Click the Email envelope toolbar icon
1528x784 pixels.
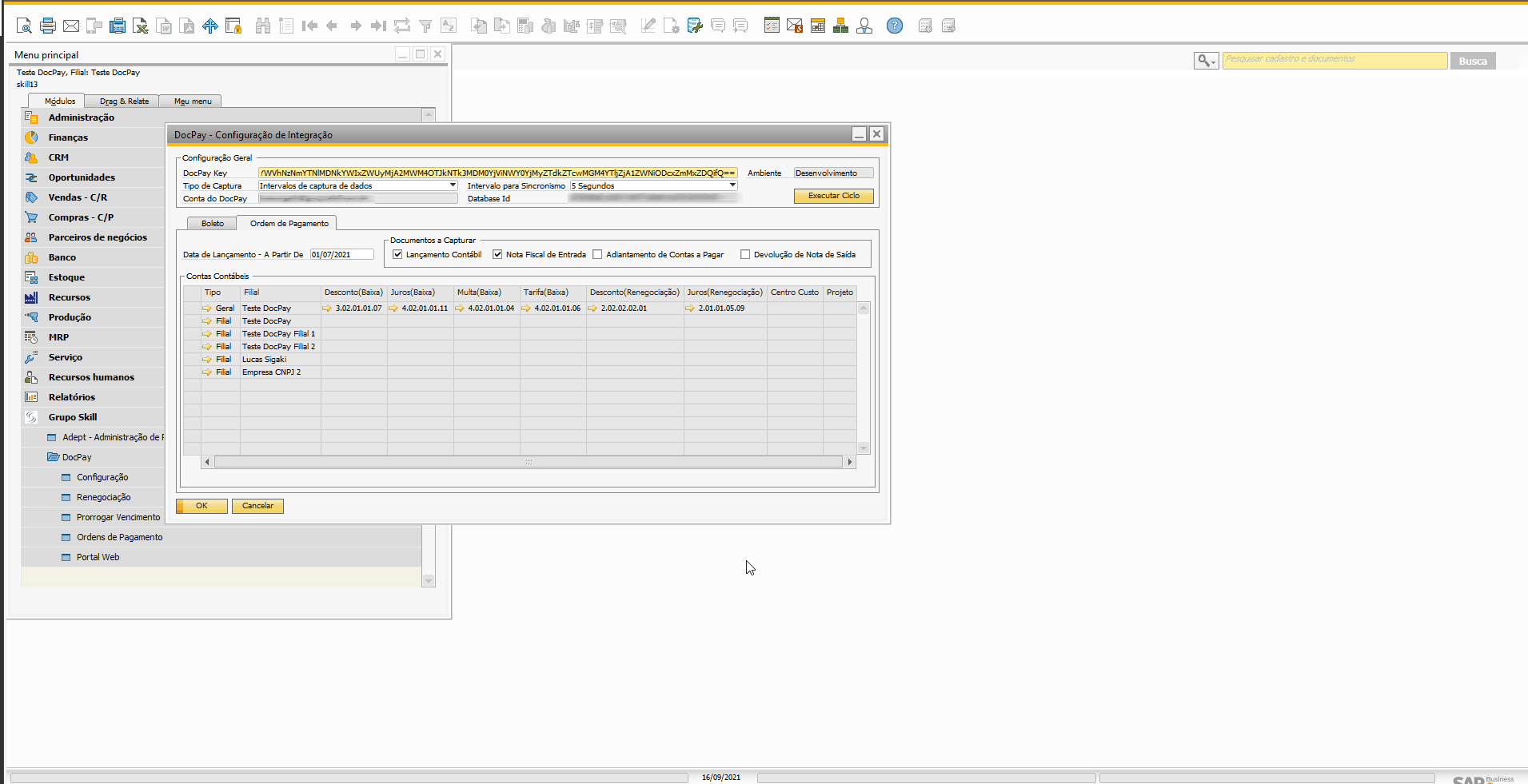pos(71,26)
